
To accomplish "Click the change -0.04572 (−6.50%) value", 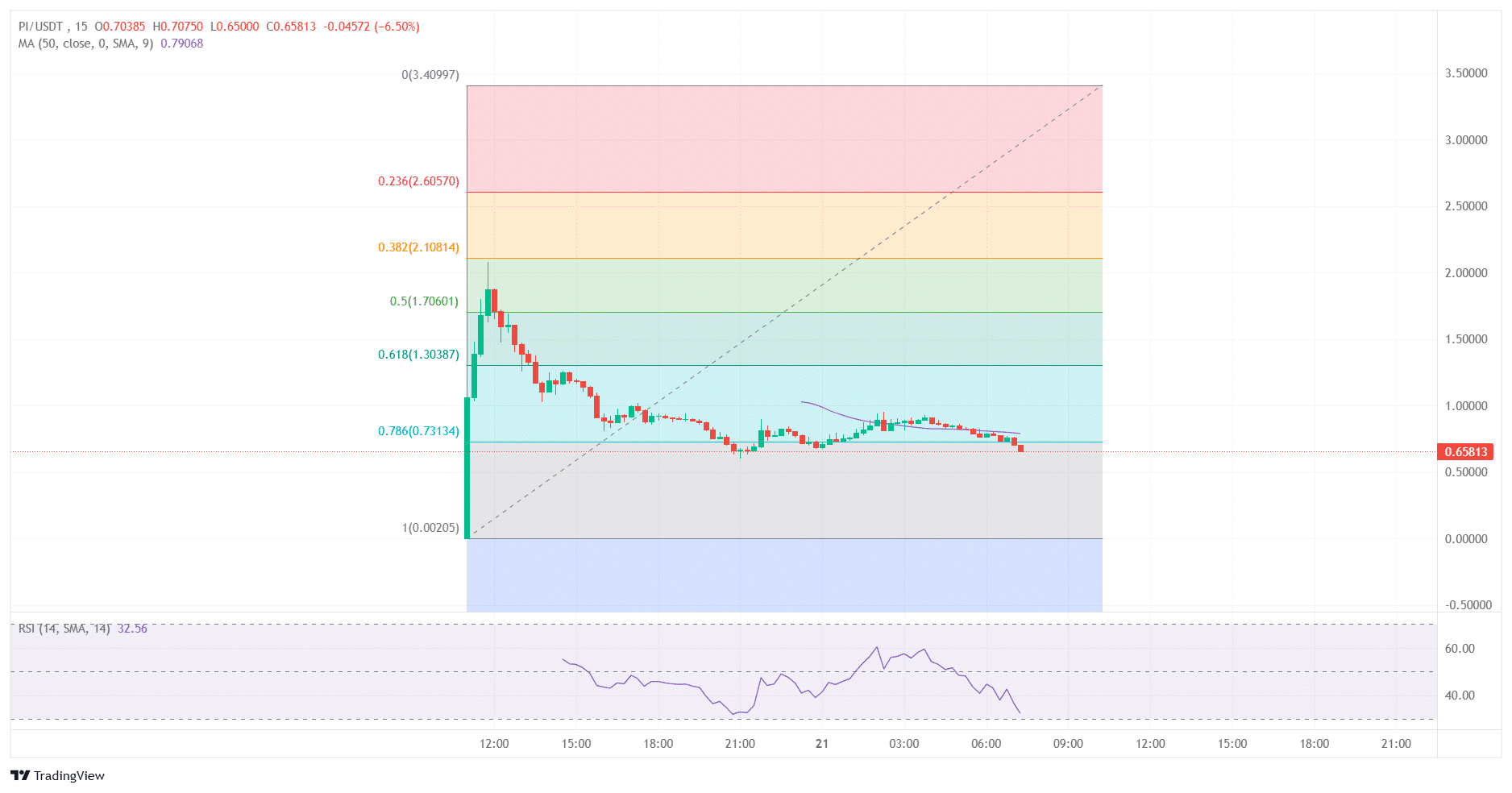I will [372, 27].
